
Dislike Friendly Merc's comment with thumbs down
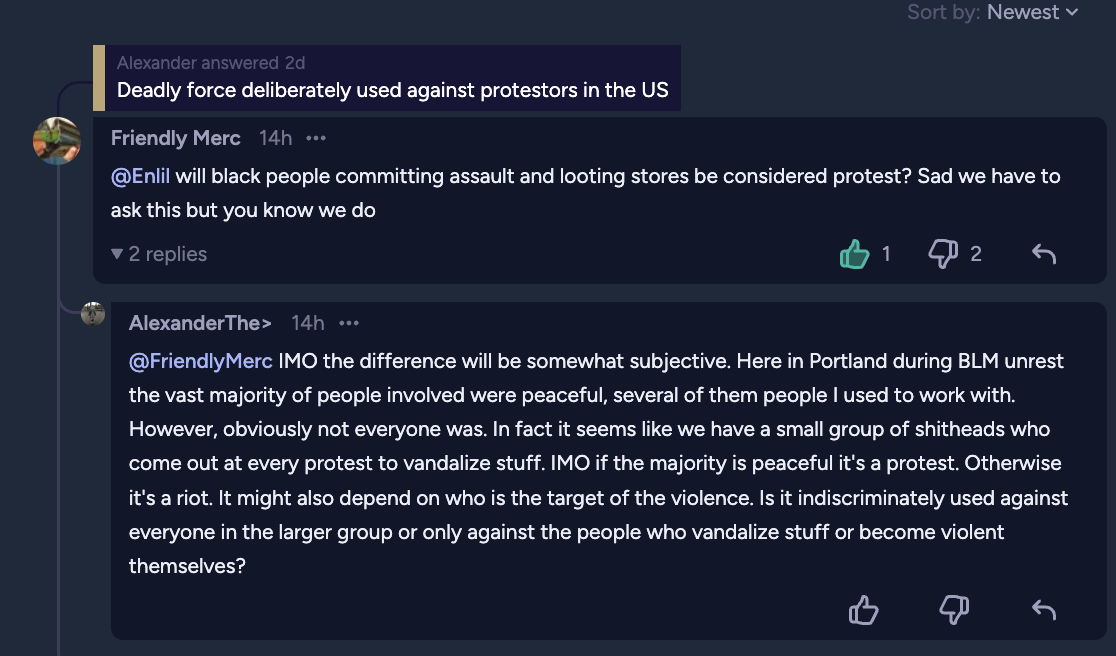[x=944, y=254]
